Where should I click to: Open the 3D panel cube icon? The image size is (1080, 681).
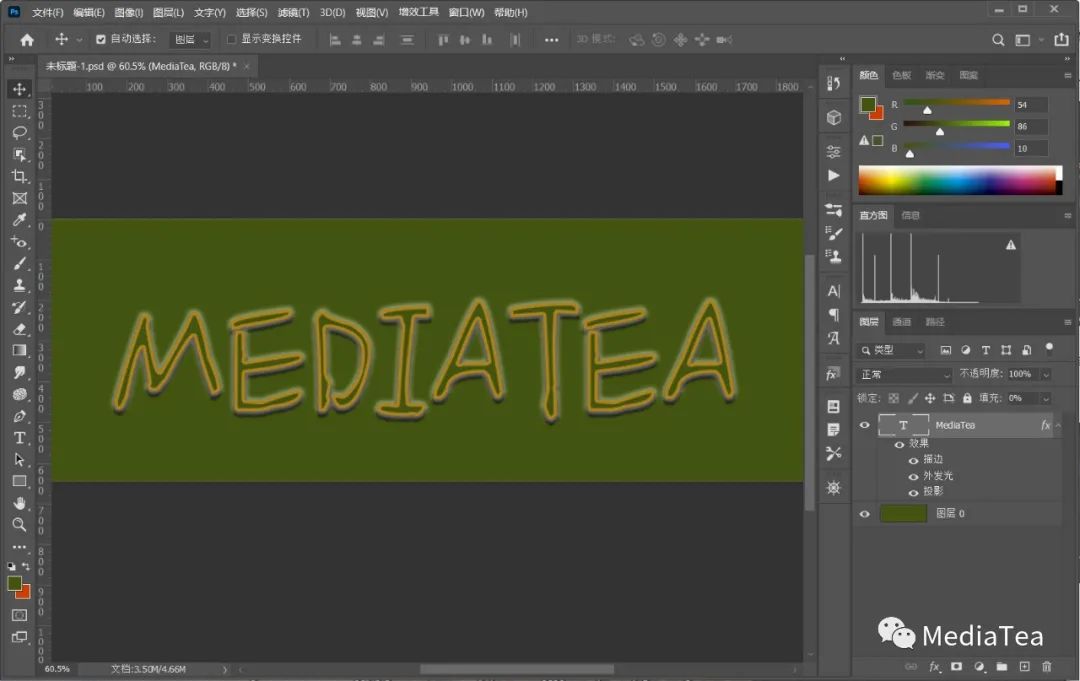click(x=833, y=118)
